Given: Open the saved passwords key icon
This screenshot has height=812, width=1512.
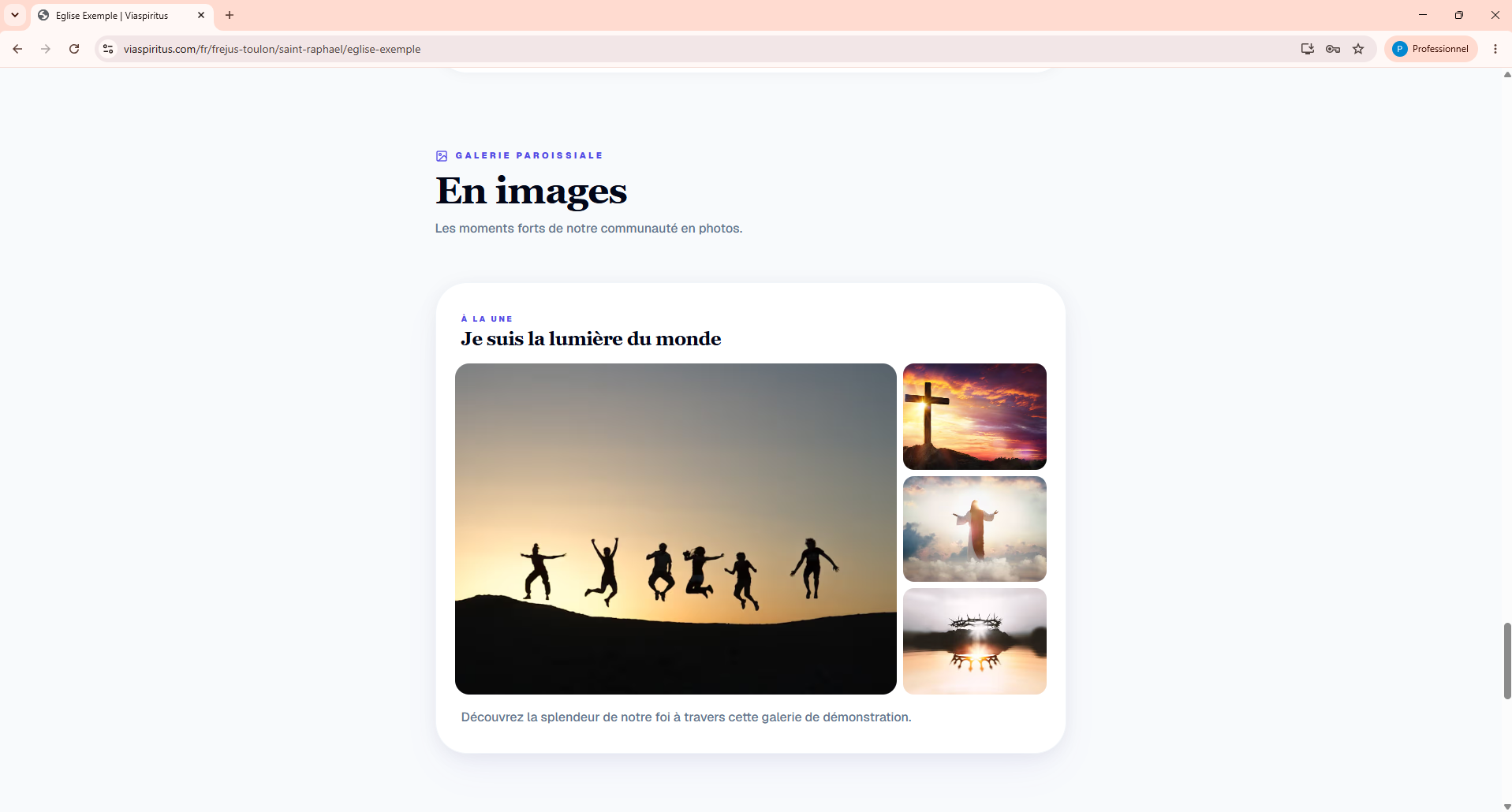Looking at the screenshot, I should click(1333, 49).
